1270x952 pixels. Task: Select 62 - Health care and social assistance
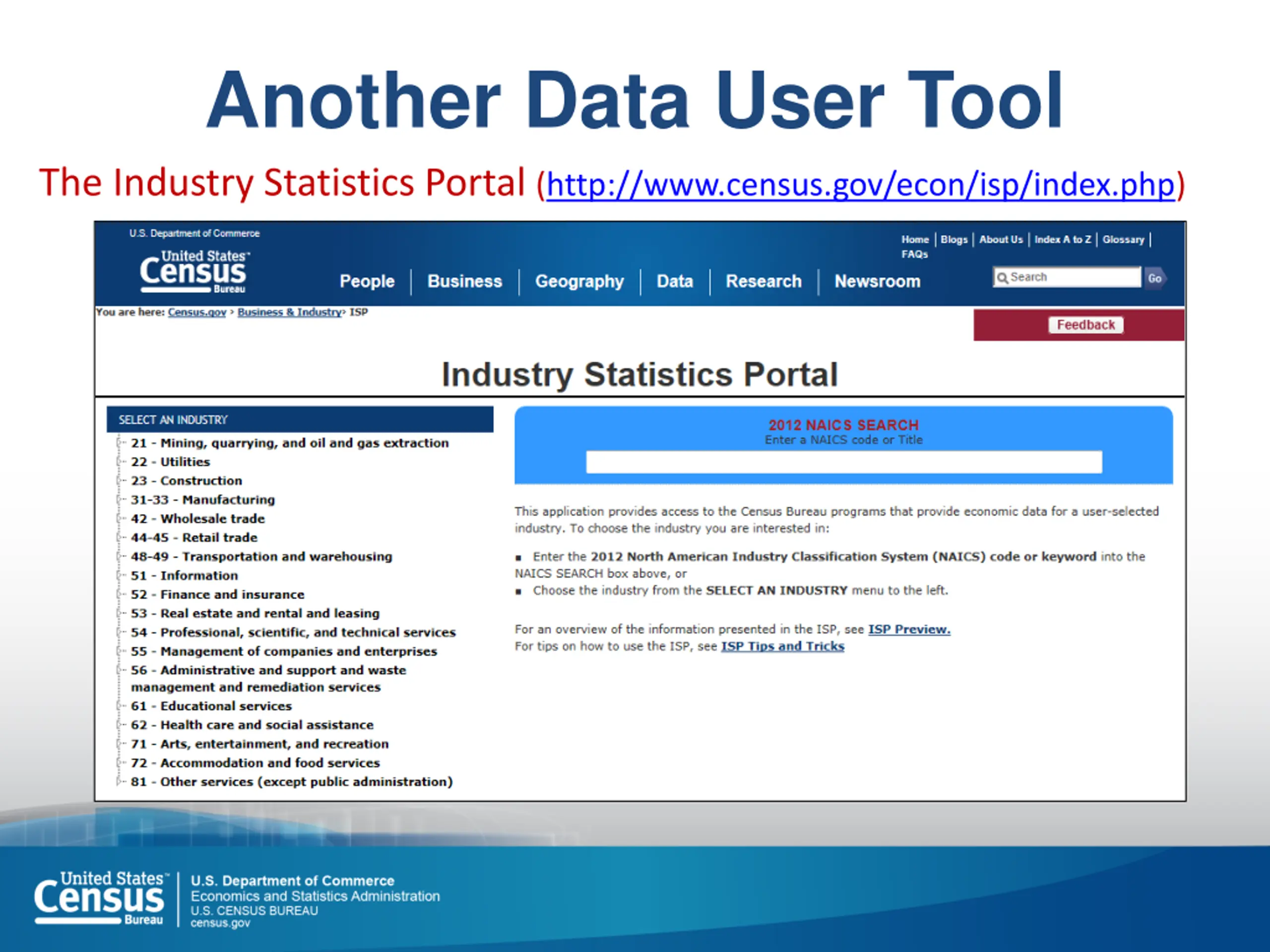[x=252, y=725]
